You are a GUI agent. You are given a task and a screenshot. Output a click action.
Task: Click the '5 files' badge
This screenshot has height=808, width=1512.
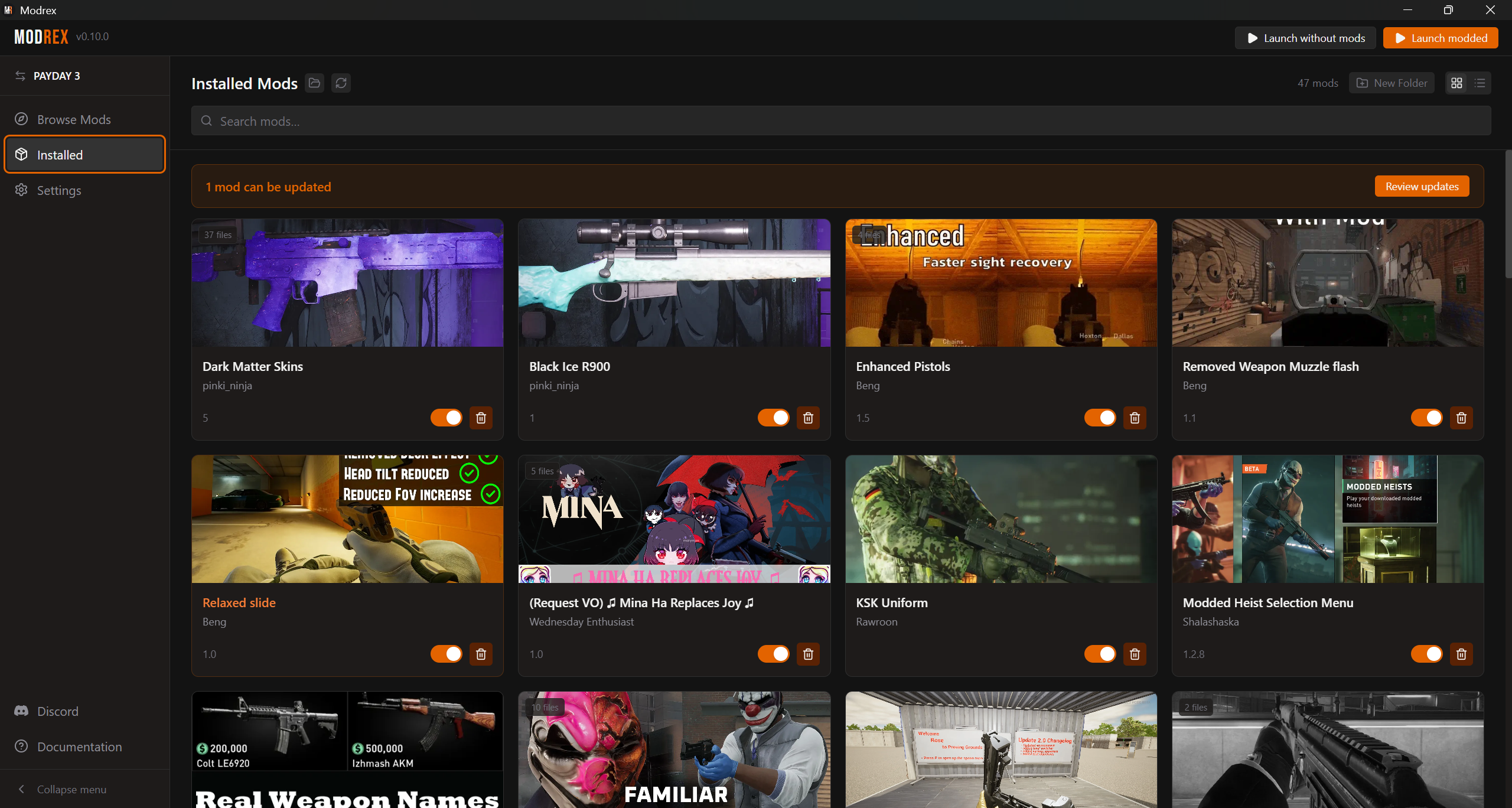tap(542, 471)
